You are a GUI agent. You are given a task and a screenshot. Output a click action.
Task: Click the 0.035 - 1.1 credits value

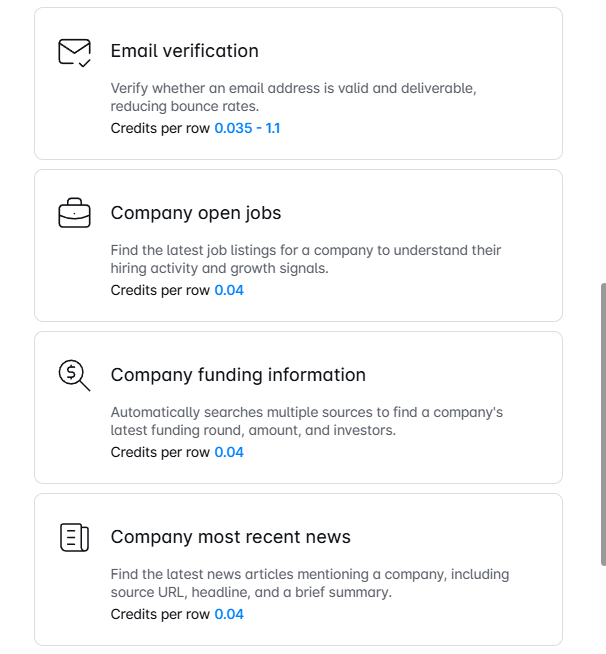(x=247, y=128)
